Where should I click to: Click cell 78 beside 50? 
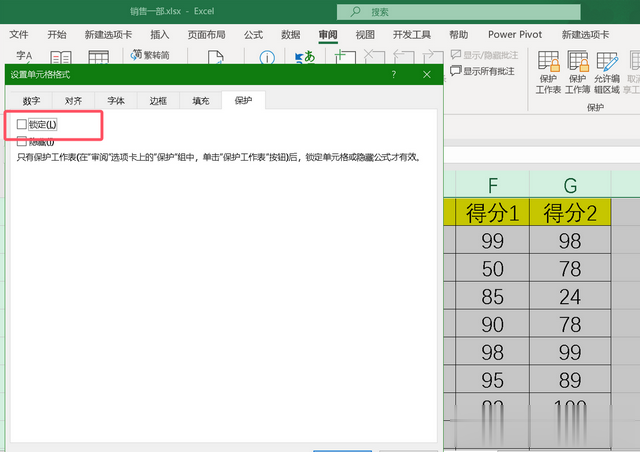[570, 268]
